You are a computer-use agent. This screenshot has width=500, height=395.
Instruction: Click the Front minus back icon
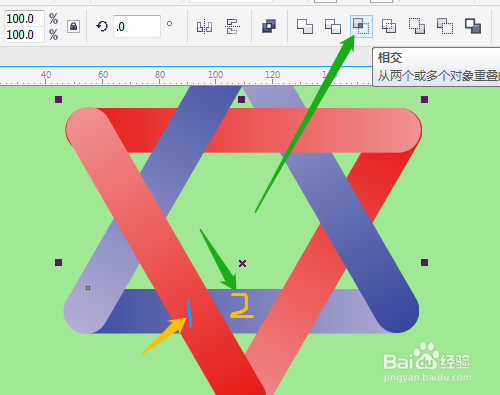[x=417, y=26]
